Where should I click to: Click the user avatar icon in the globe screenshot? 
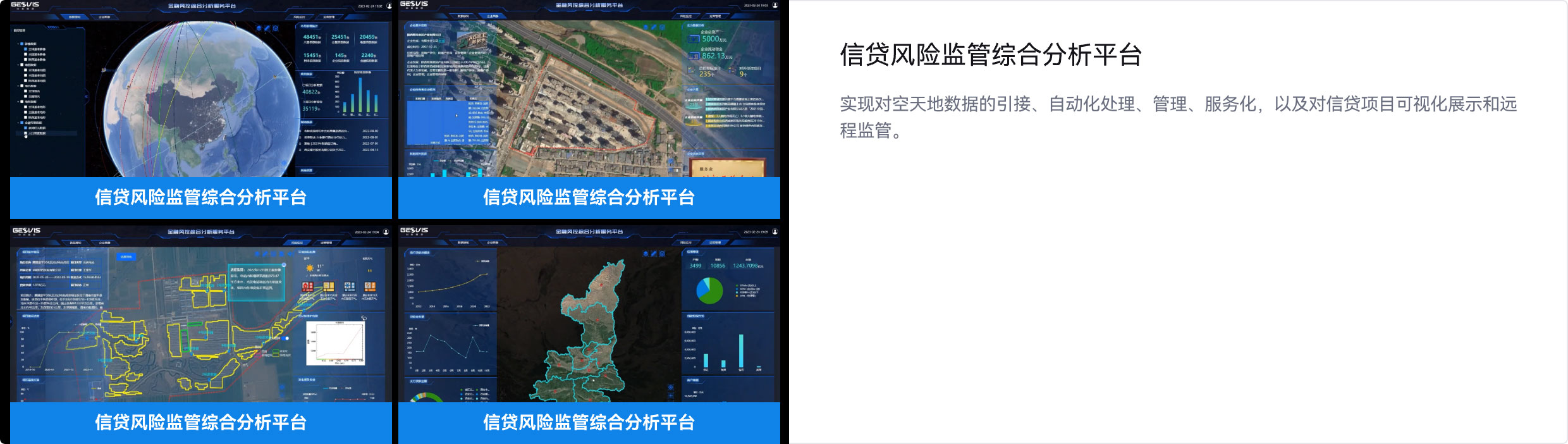389,6
